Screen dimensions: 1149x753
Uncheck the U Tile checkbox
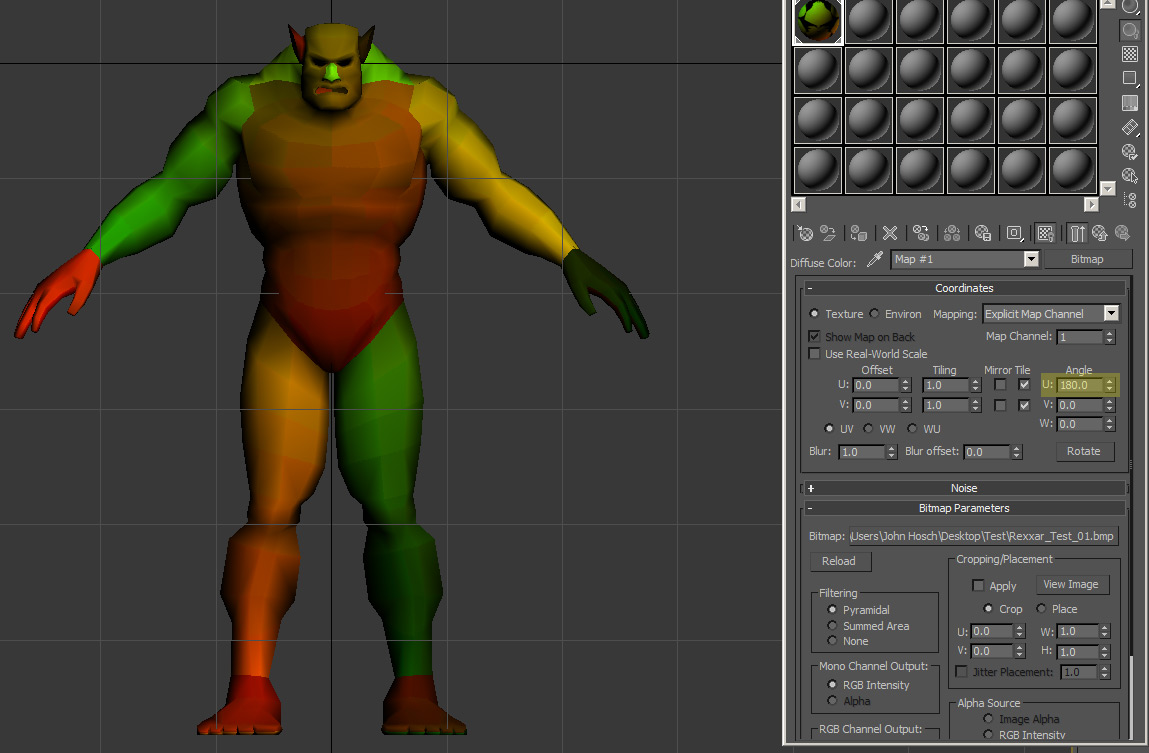(x=1024, y=385)
